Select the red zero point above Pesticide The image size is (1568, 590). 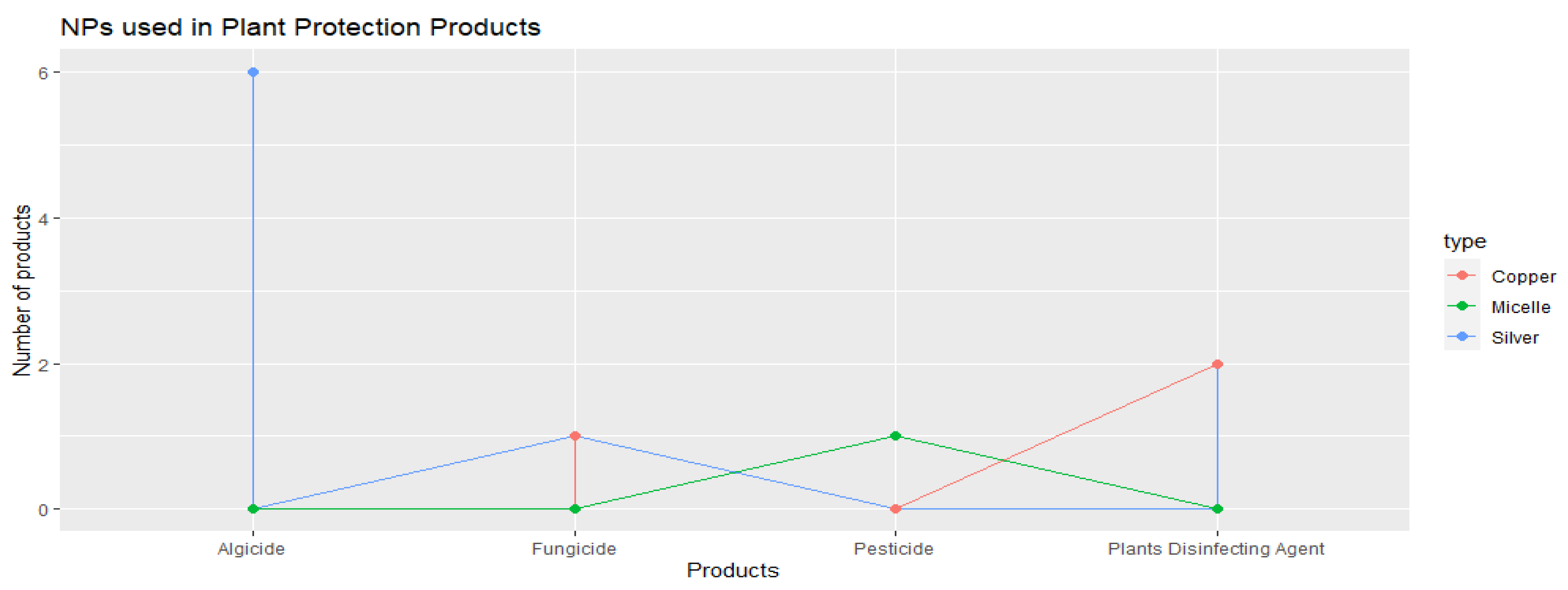tap(896, 509)
